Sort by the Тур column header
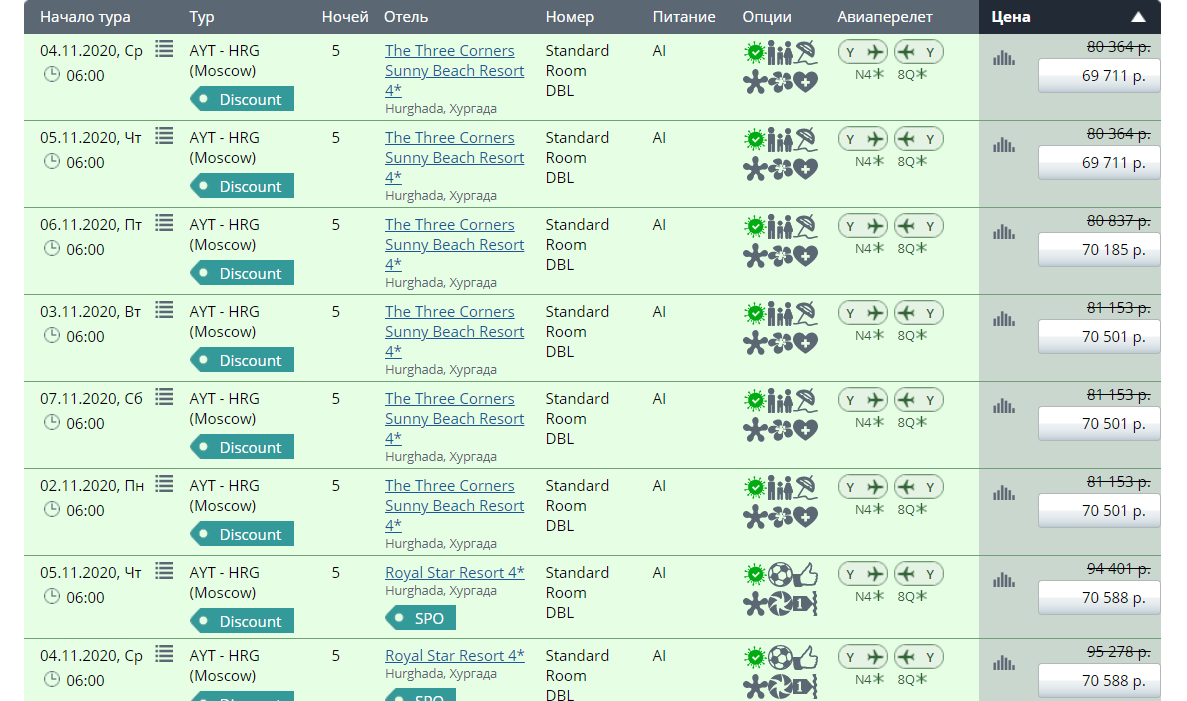The width and height of the screenshot is (1187, 701). point(201,17)
